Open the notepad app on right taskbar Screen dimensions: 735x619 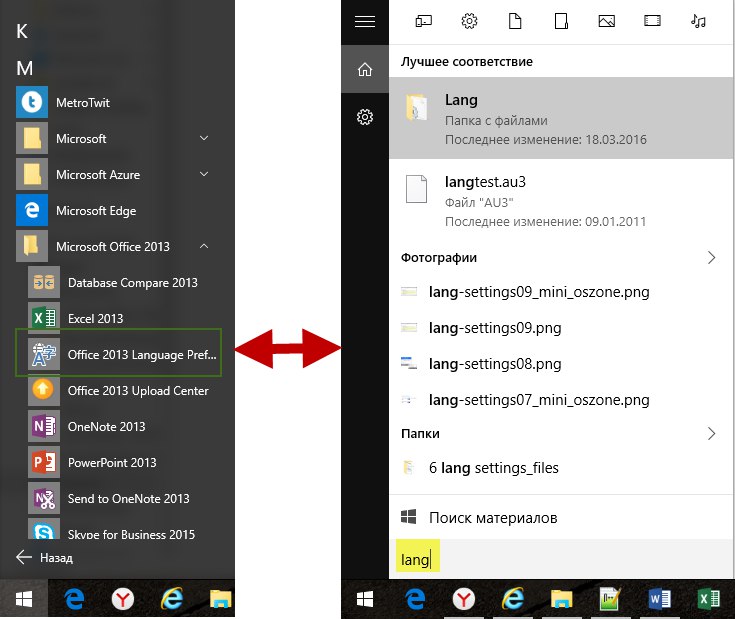click(610, 599)
